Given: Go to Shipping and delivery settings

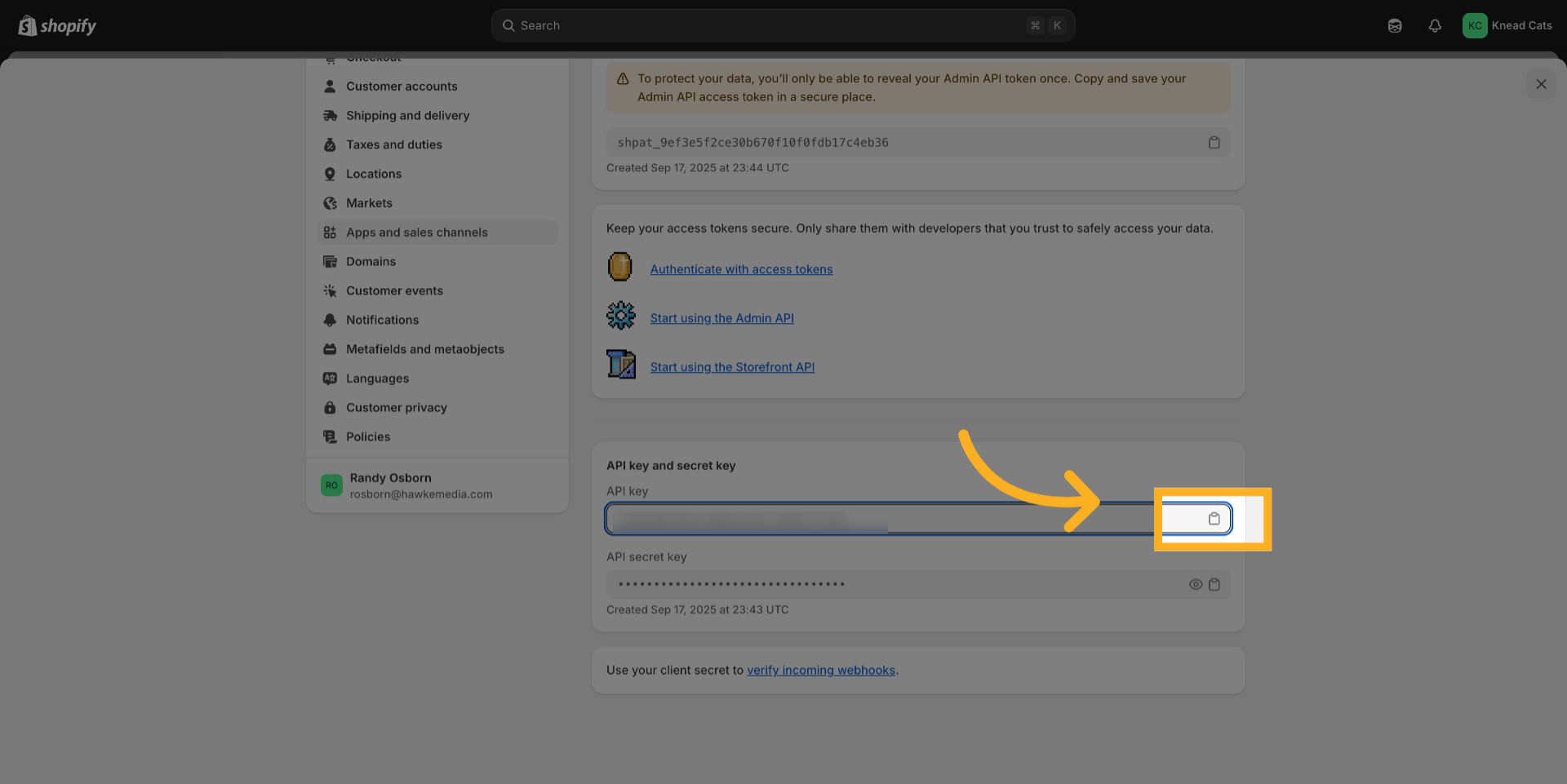Looking at the screenshot, I should coord(407,116).
